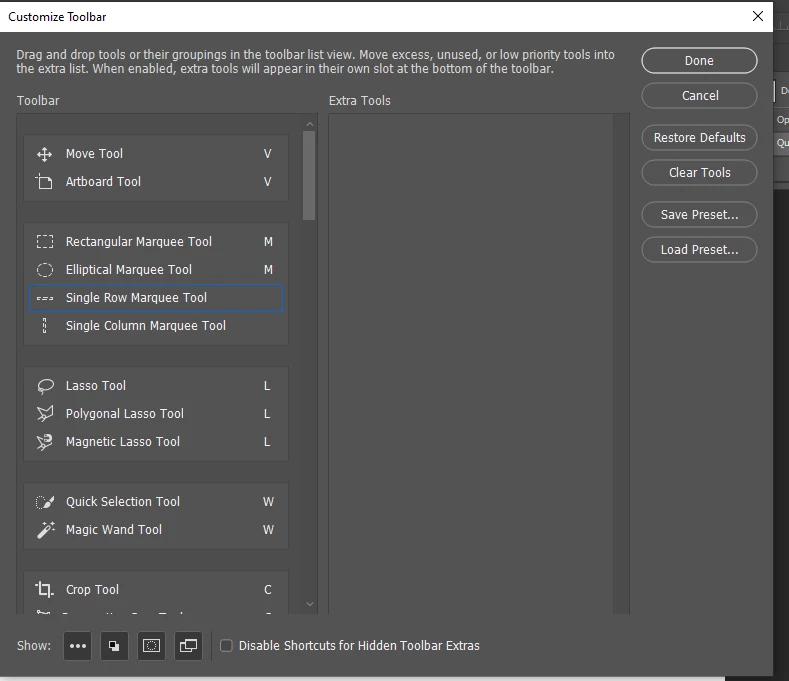Select the Rectangular Marquee Tool icon
This screenshot has height=681, width=789.
45,242
